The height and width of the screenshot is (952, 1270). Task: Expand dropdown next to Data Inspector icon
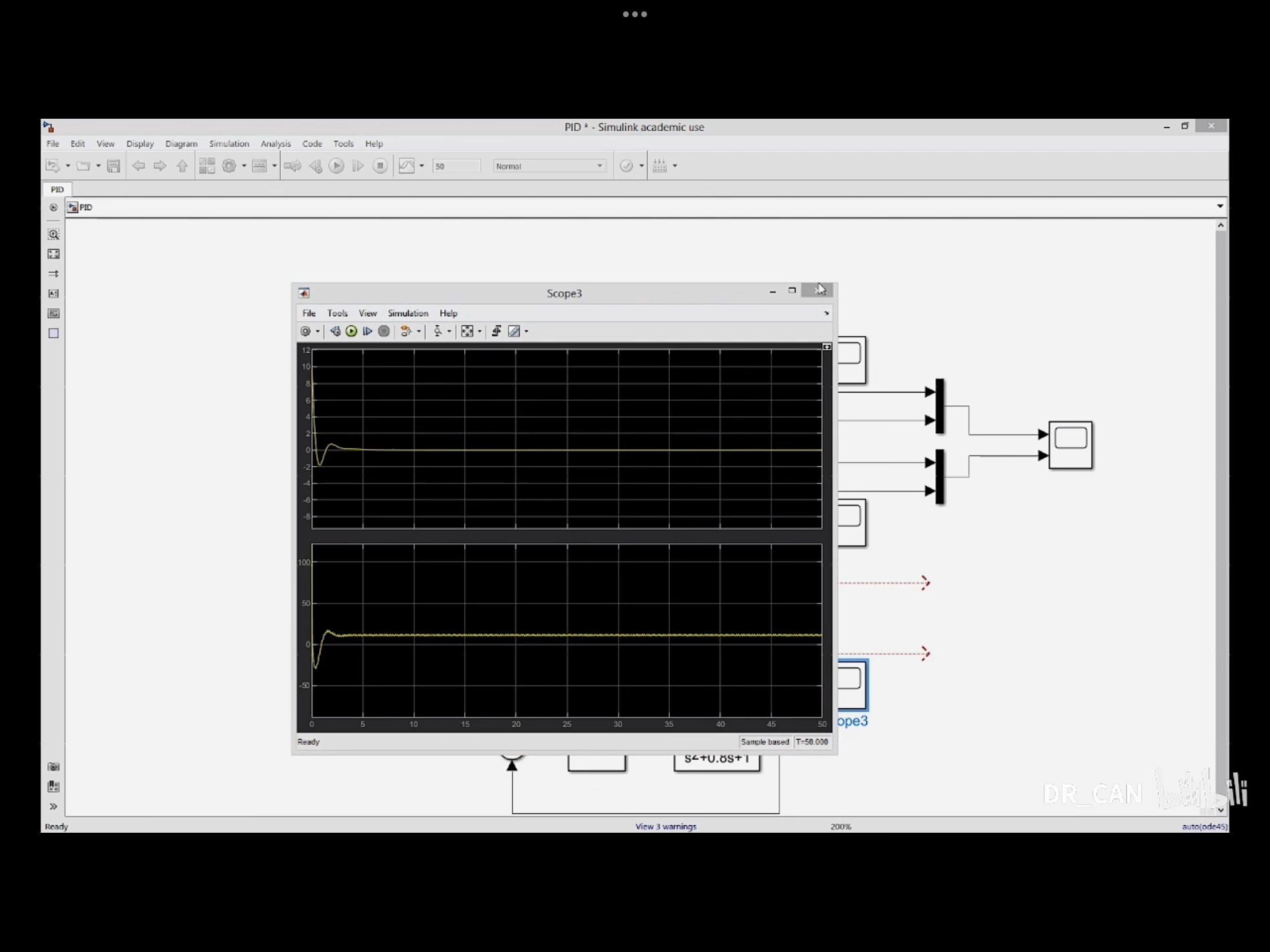coord(422,166)
